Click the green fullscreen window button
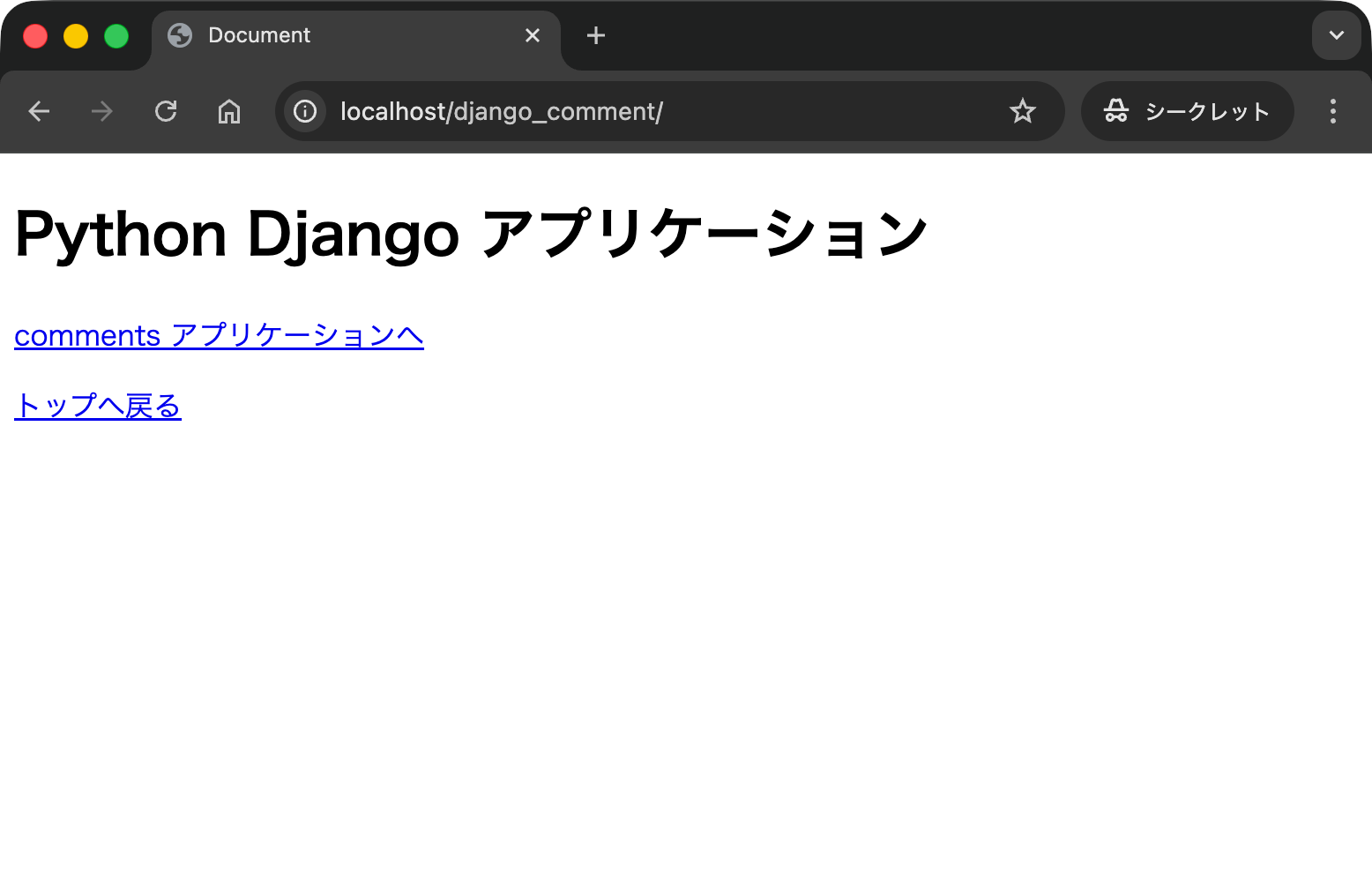 tap(116, 35)
